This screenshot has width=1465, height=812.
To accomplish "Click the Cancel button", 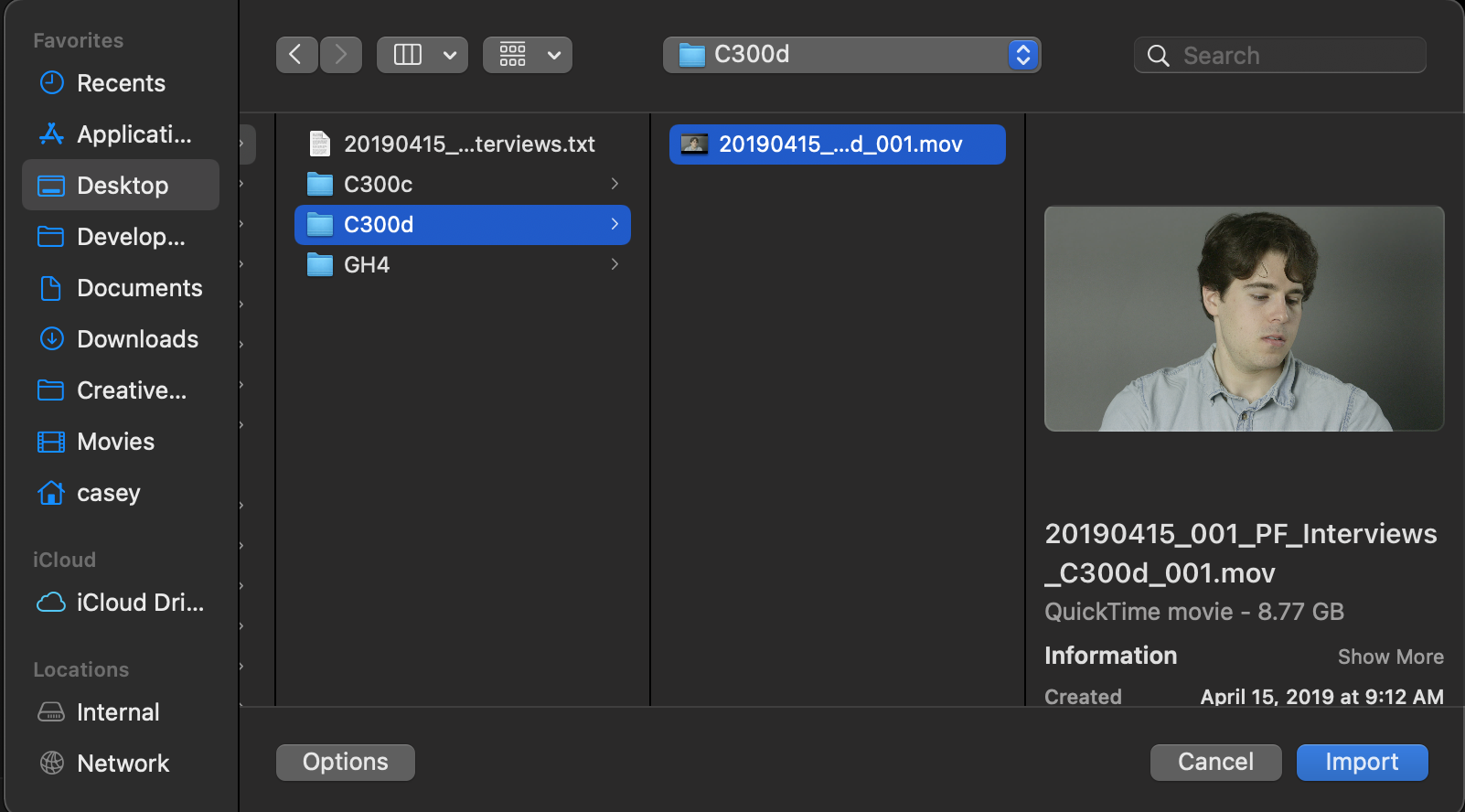I will coord(1215,762).
